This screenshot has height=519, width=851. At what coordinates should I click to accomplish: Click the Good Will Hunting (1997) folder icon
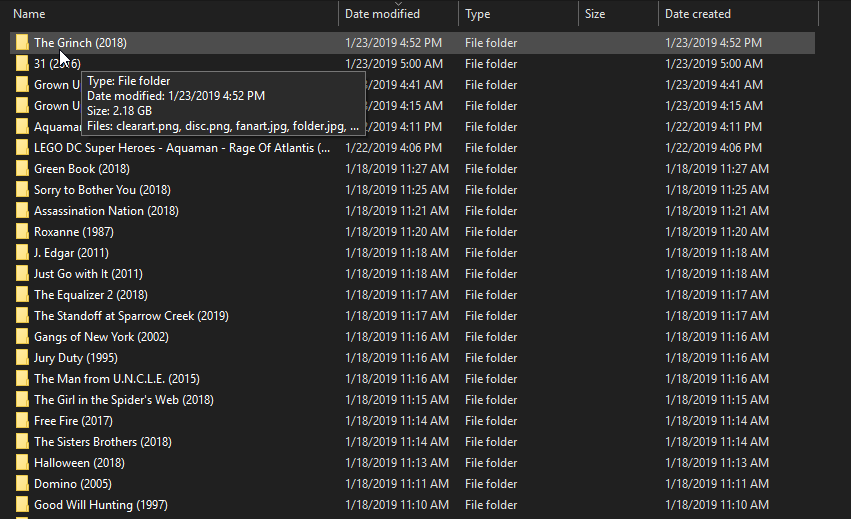[22, 505]
